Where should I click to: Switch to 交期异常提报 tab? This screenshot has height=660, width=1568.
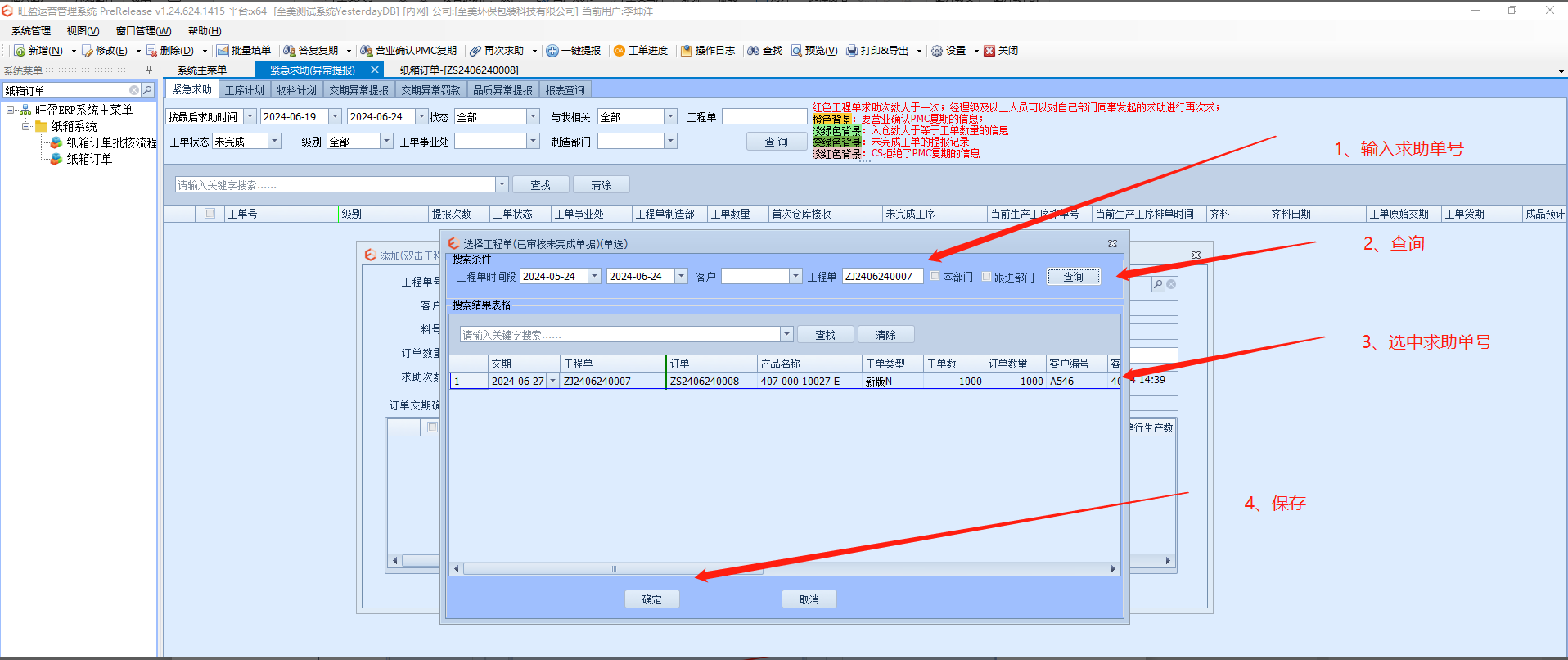(359, 90)
